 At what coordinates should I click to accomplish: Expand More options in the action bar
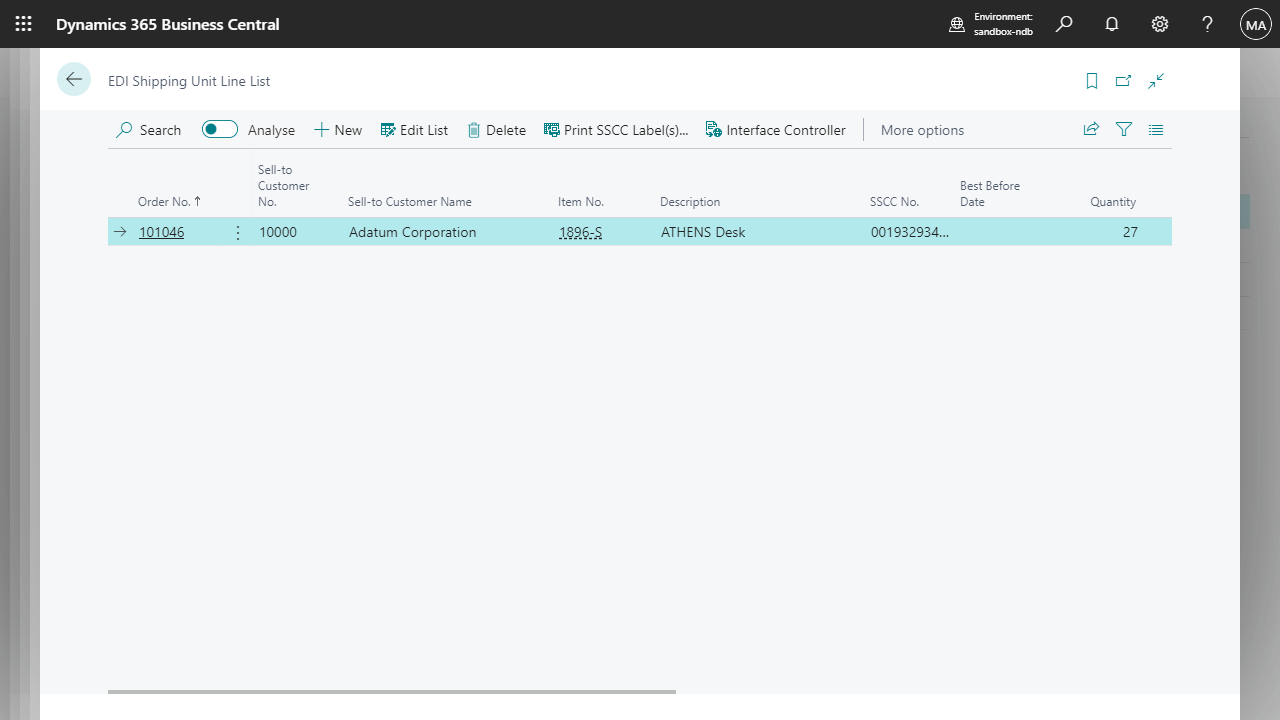(922, 130)
